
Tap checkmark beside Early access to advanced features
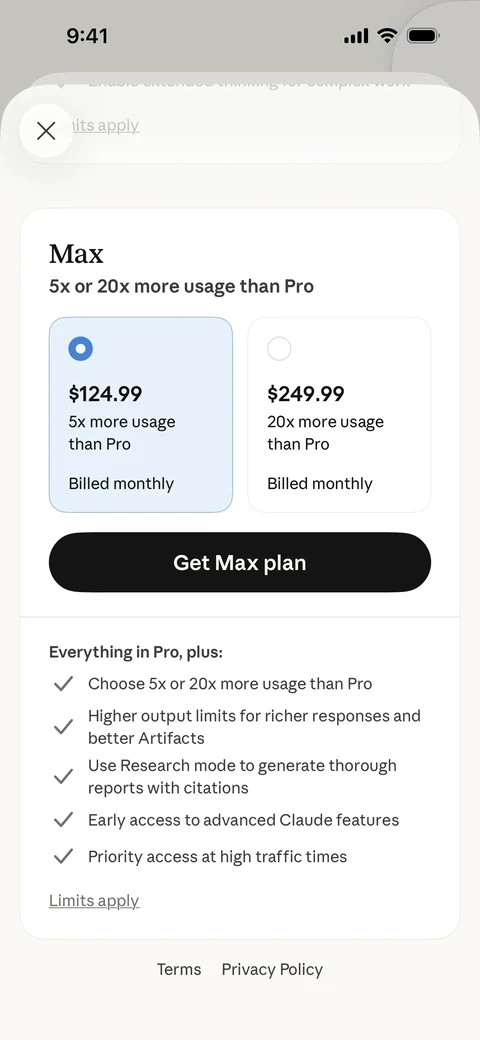(x=63, y=820)
